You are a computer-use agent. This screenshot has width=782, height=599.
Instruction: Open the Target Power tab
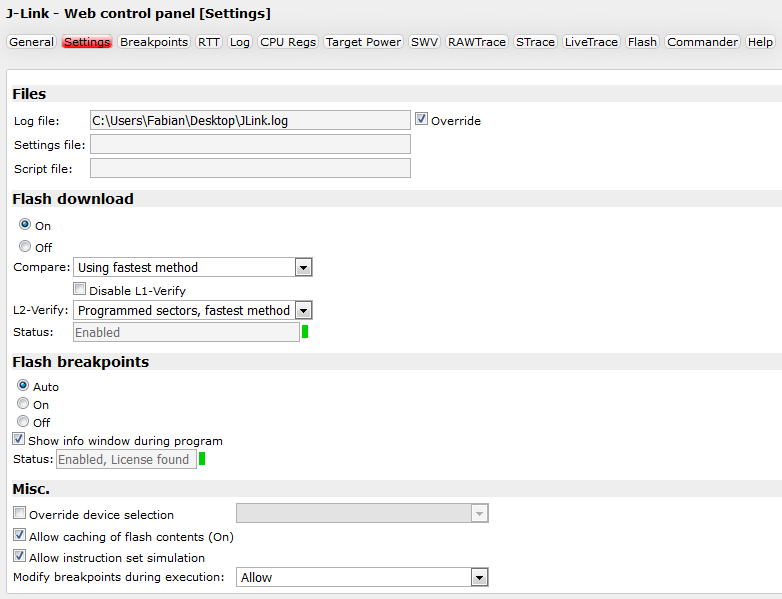364,42
